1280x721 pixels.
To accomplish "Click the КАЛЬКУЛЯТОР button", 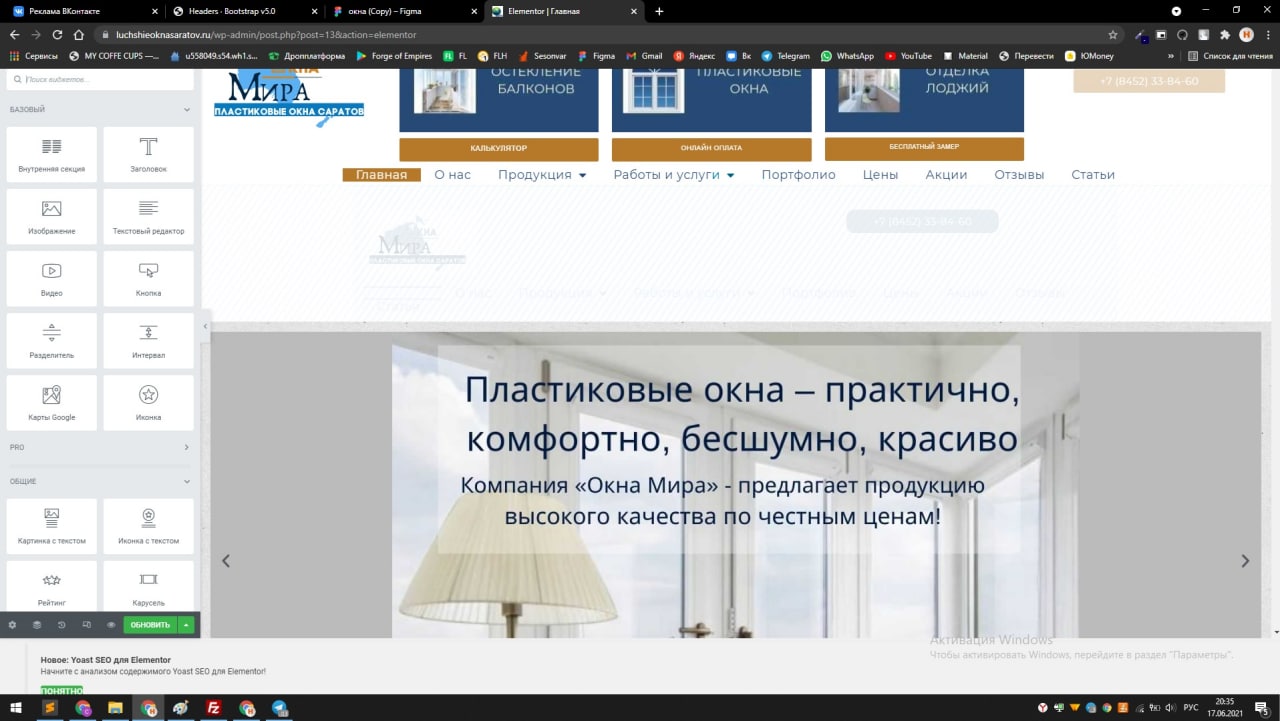I will (499, 149).
